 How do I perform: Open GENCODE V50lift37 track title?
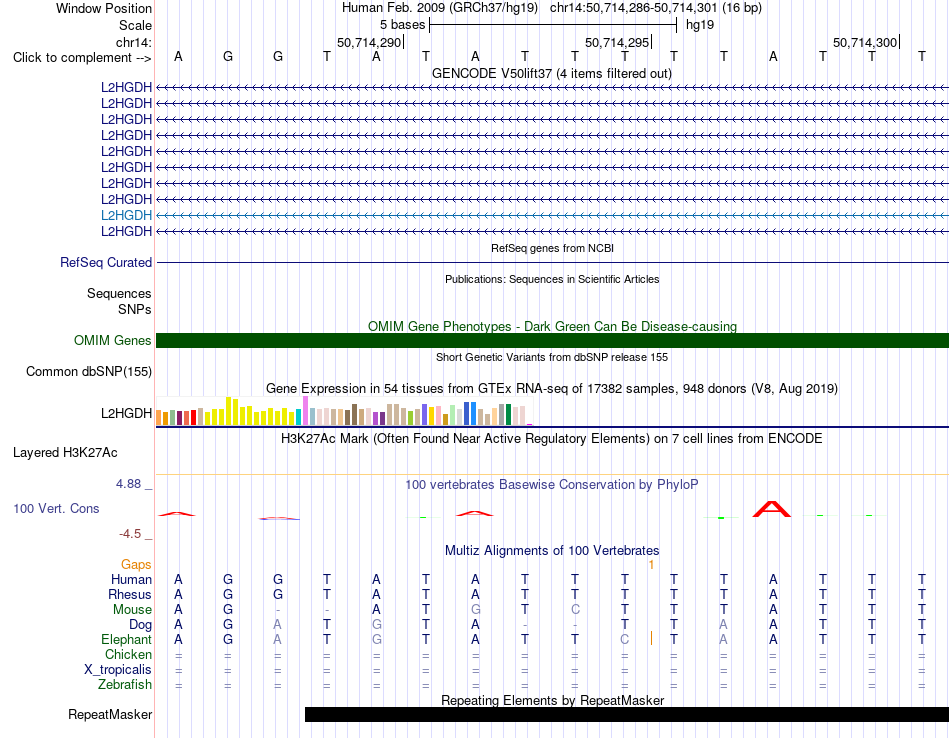551,73
